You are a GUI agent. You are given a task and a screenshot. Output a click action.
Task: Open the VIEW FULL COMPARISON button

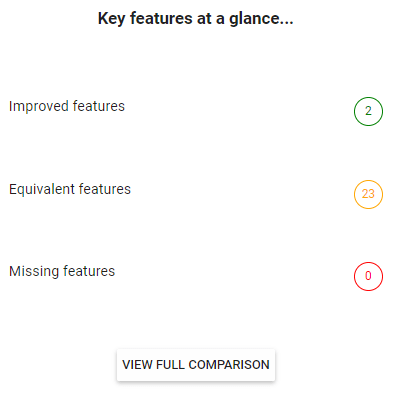(x=196, y=365)
